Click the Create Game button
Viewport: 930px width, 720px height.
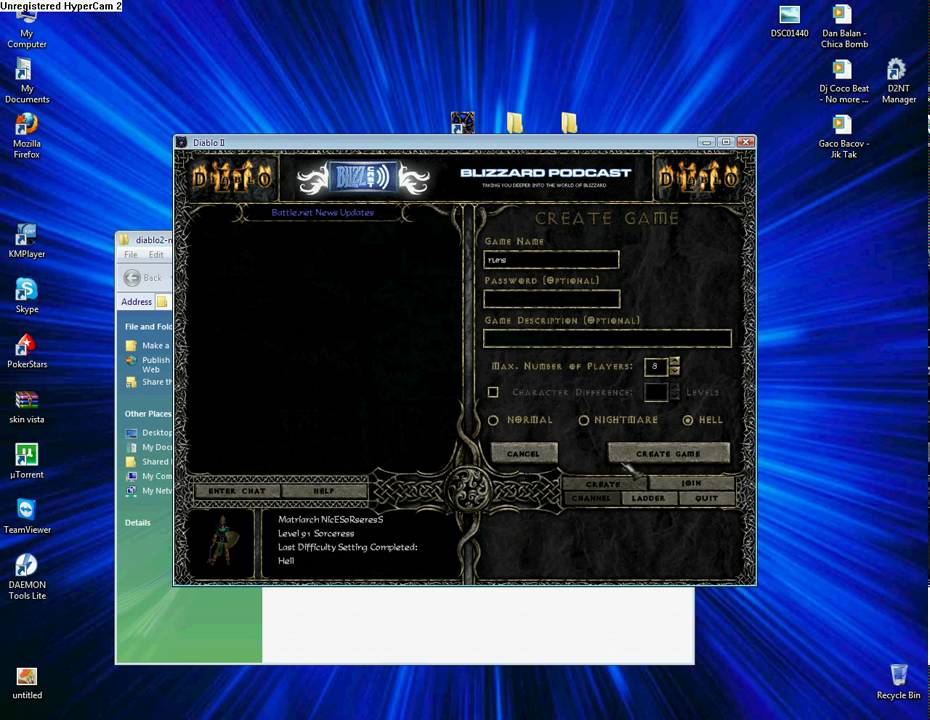click(668, 453)
